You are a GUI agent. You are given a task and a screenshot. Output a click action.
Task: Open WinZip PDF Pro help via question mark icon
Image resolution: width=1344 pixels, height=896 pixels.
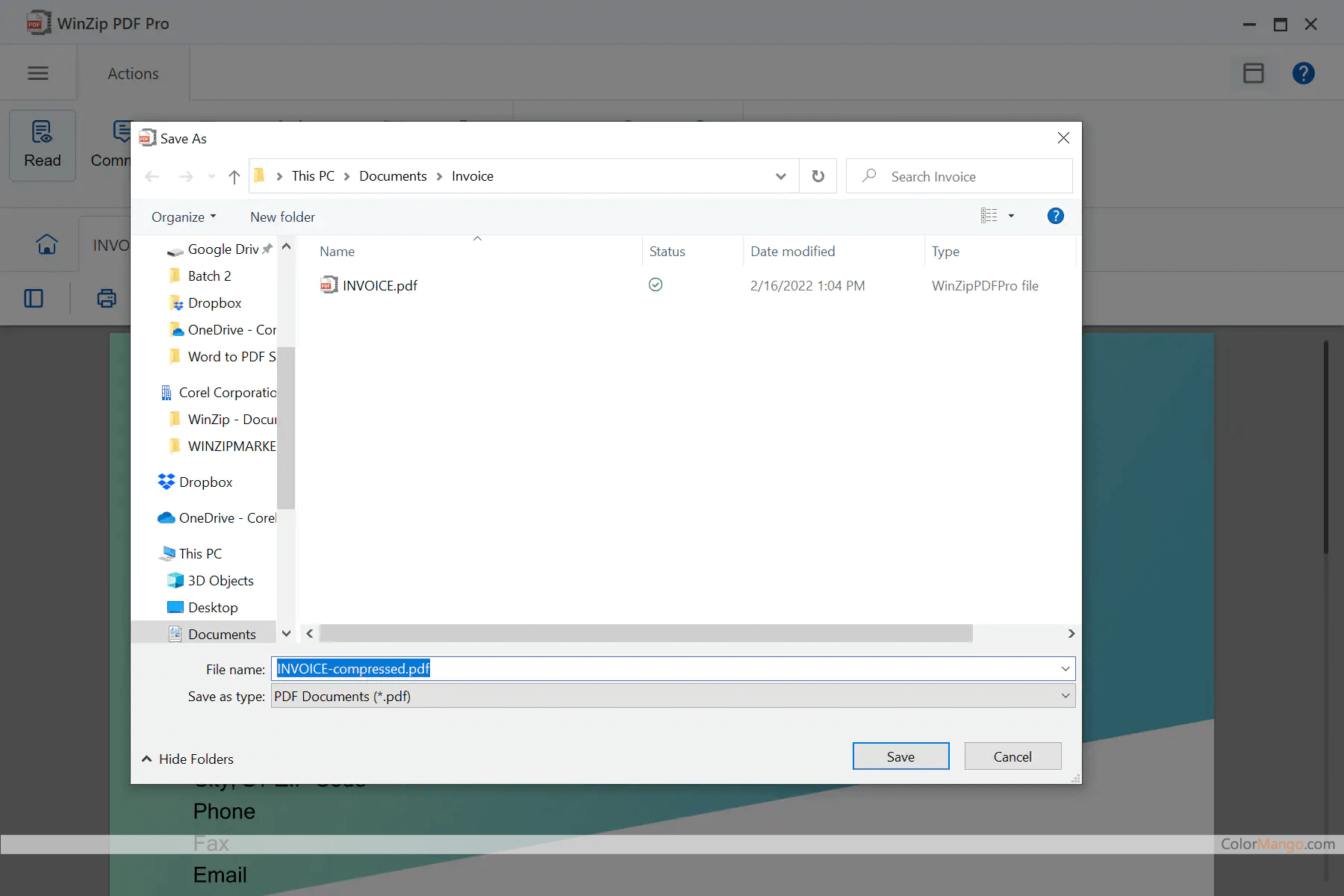pos(1303,72)
